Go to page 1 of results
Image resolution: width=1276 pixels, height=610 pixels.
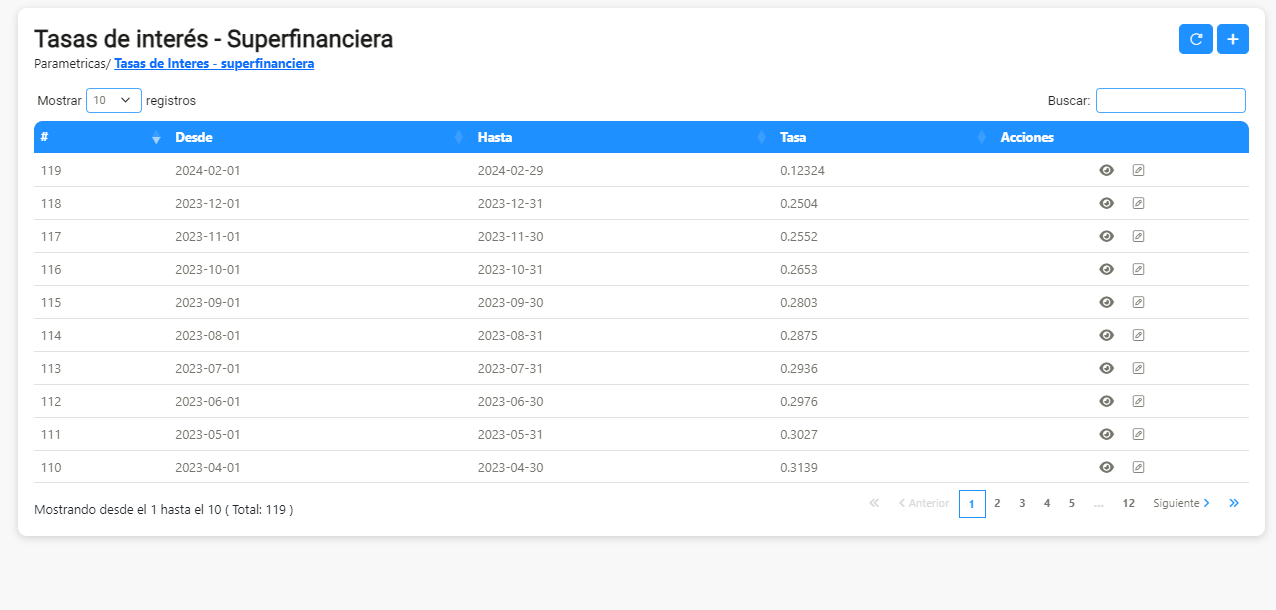(x=972, y=504)
